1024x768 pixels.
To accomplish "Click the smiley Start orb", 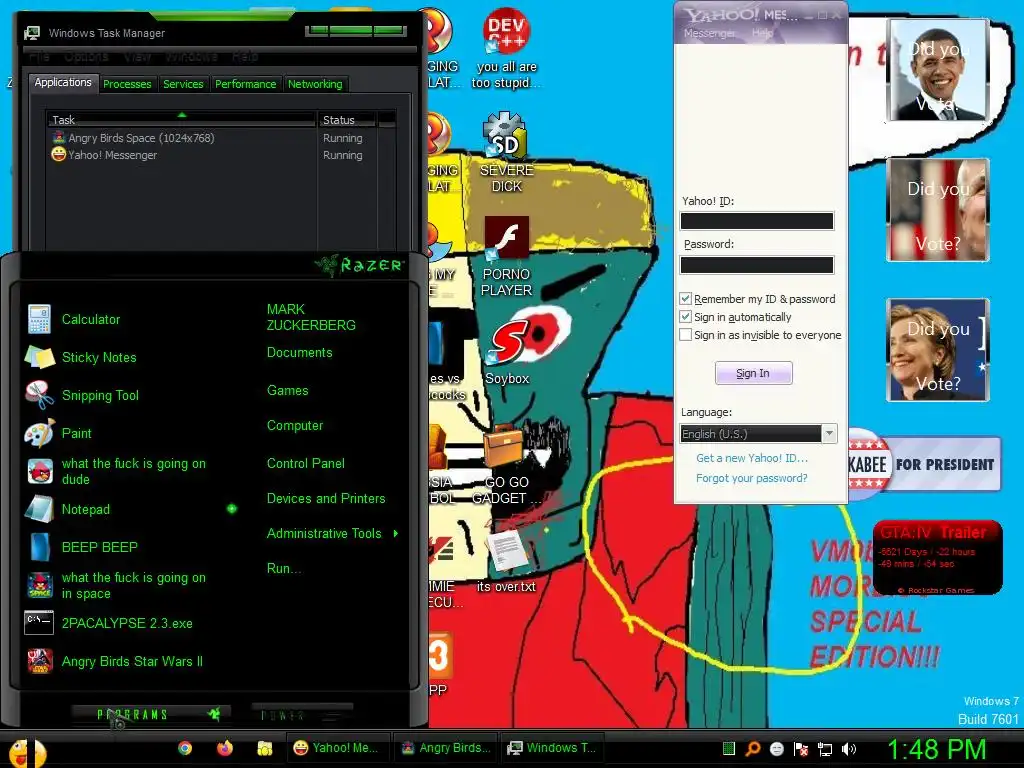I will pyautogui.click(x=26, y=752).
